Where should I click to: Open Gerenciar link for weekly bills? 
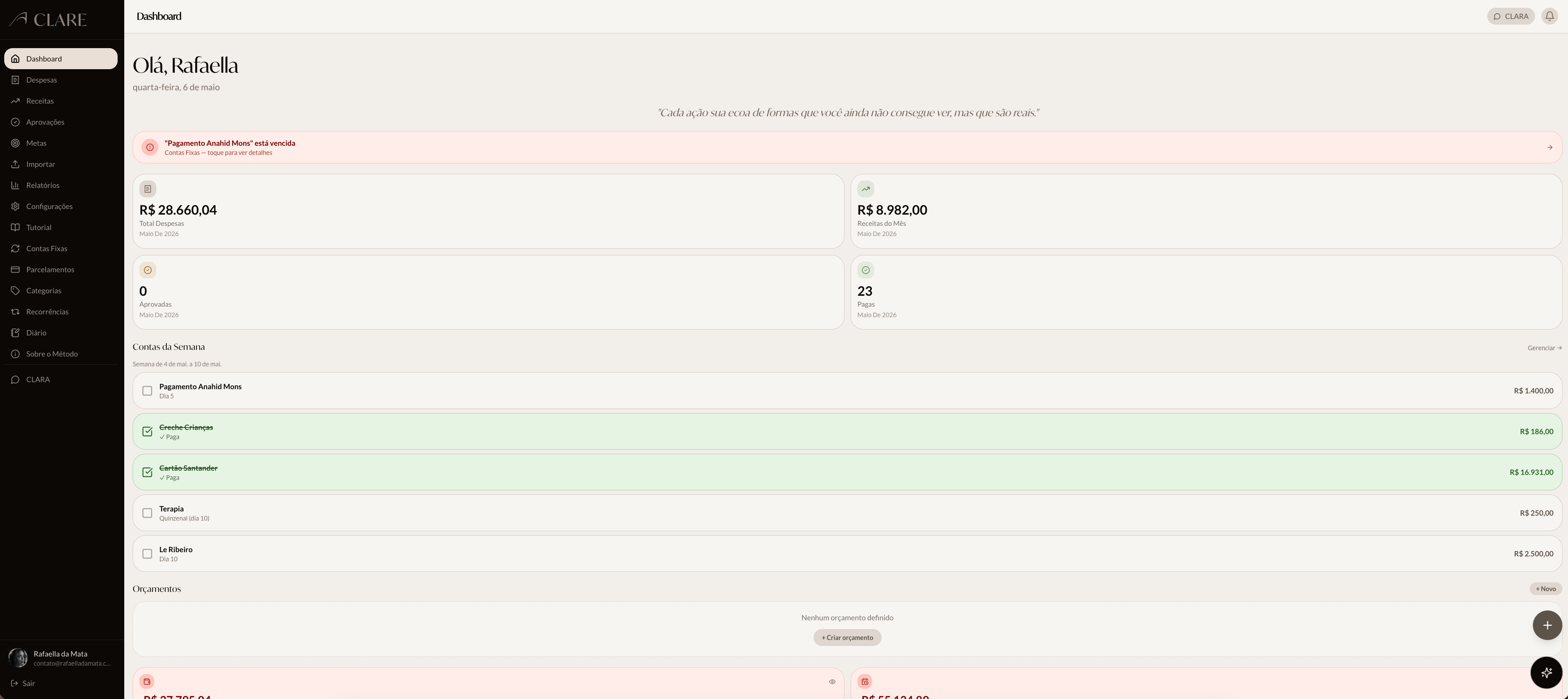pos(1544,348)
